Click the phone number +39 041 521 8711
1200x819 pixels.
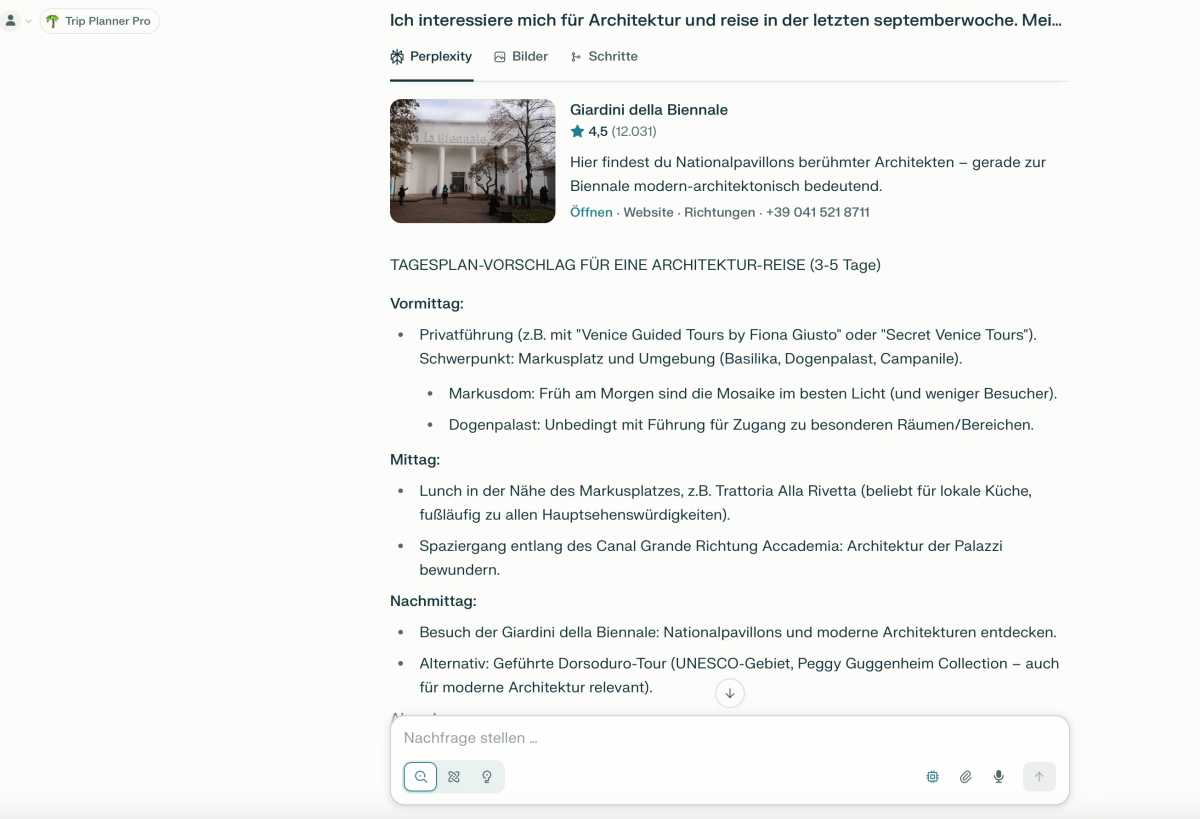click(x=818, y=212)
